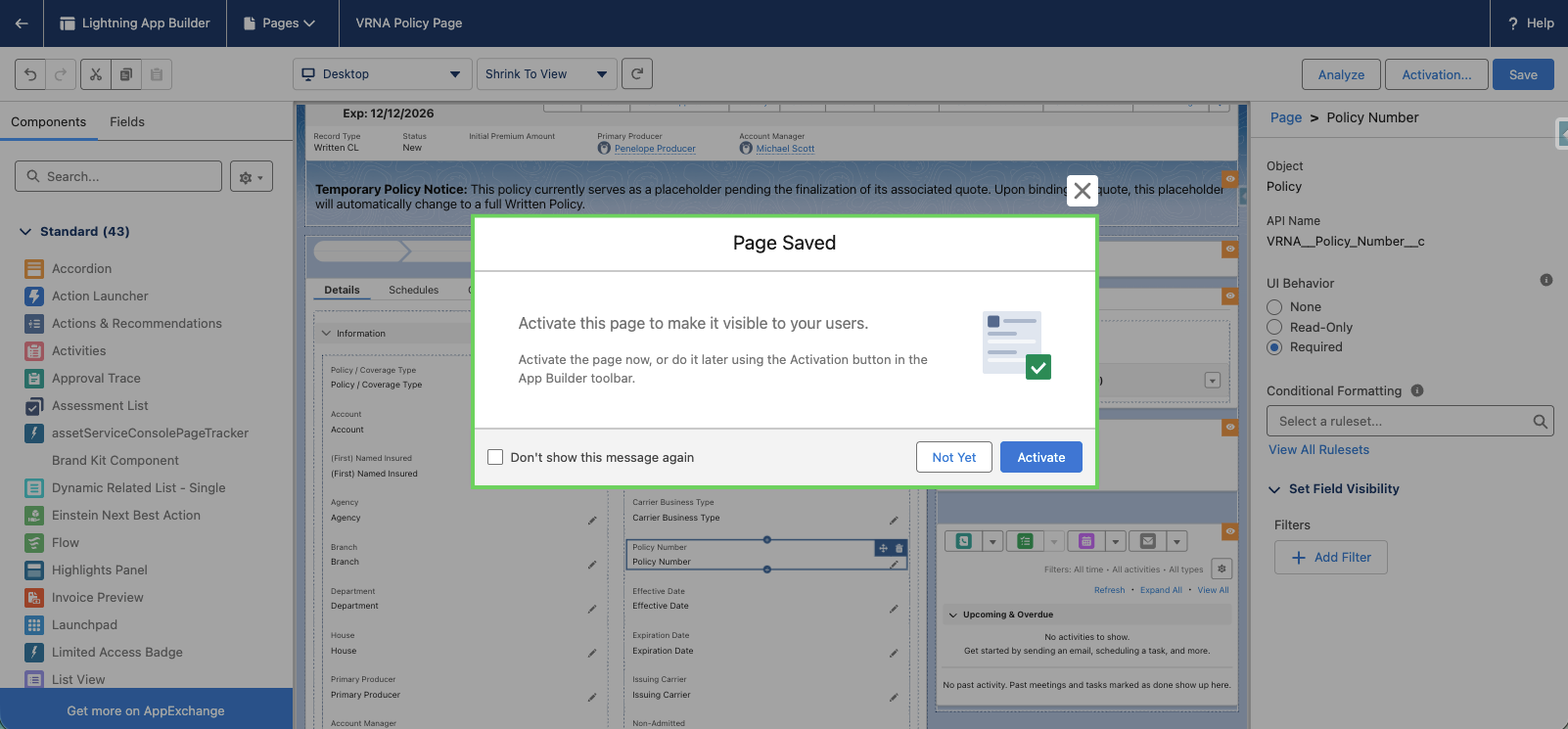
Task: Switch to the Components tab
Action: [x=49, y=122]
